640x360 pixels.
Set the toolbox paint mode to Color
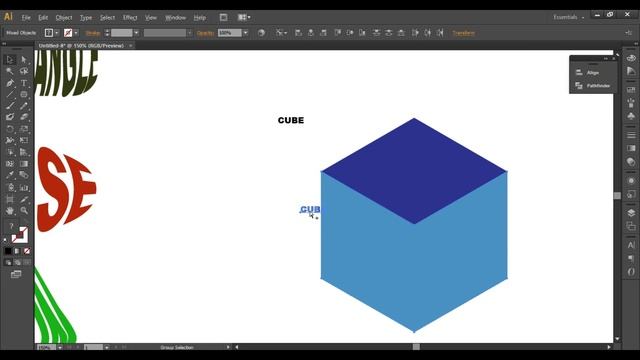pos(8,251)
